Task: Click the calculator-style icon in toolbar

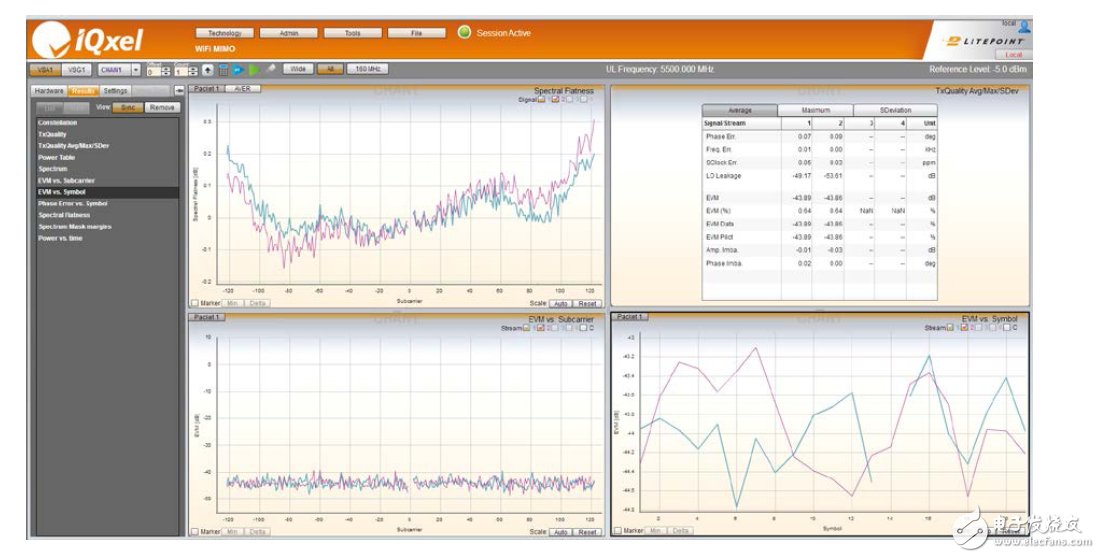Action: click(223, 70)
